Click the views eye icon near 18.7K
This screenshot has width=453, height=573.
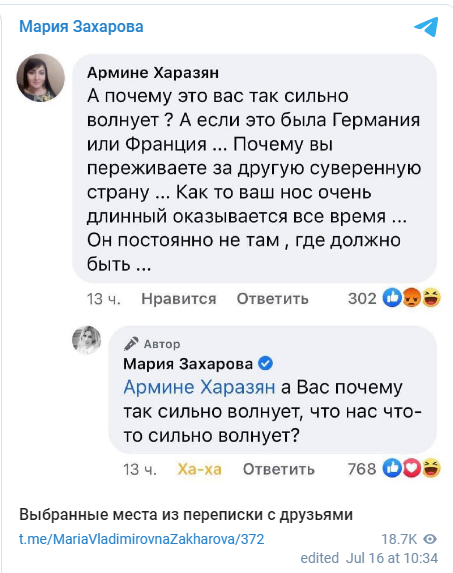pos(430,539)
